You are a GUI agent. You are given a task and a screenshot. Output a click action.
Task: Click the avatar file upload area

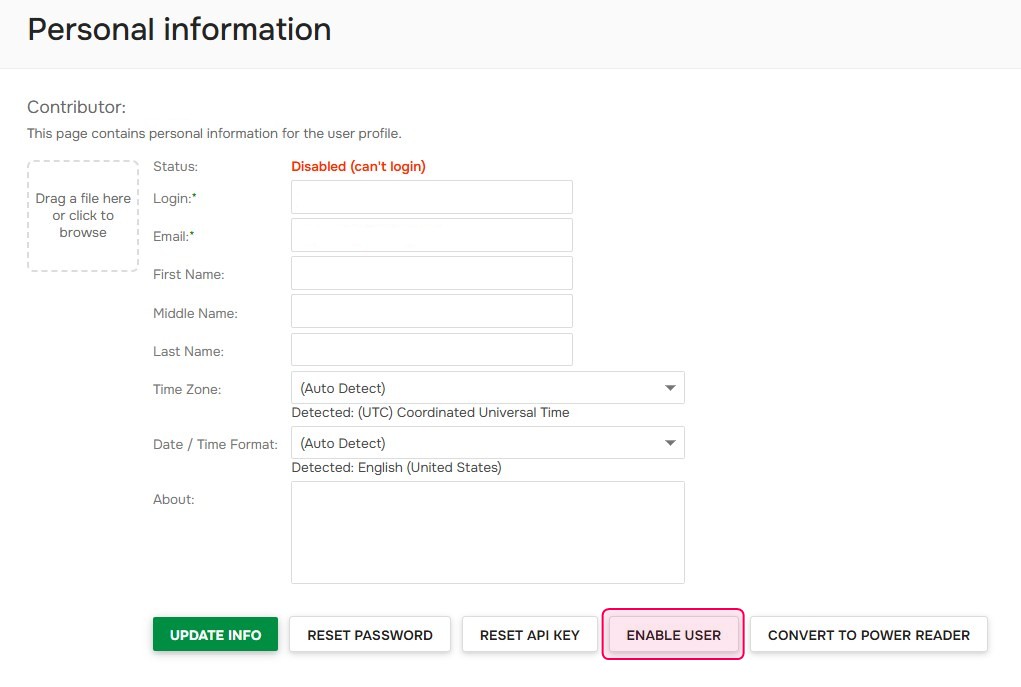point(82,215)
